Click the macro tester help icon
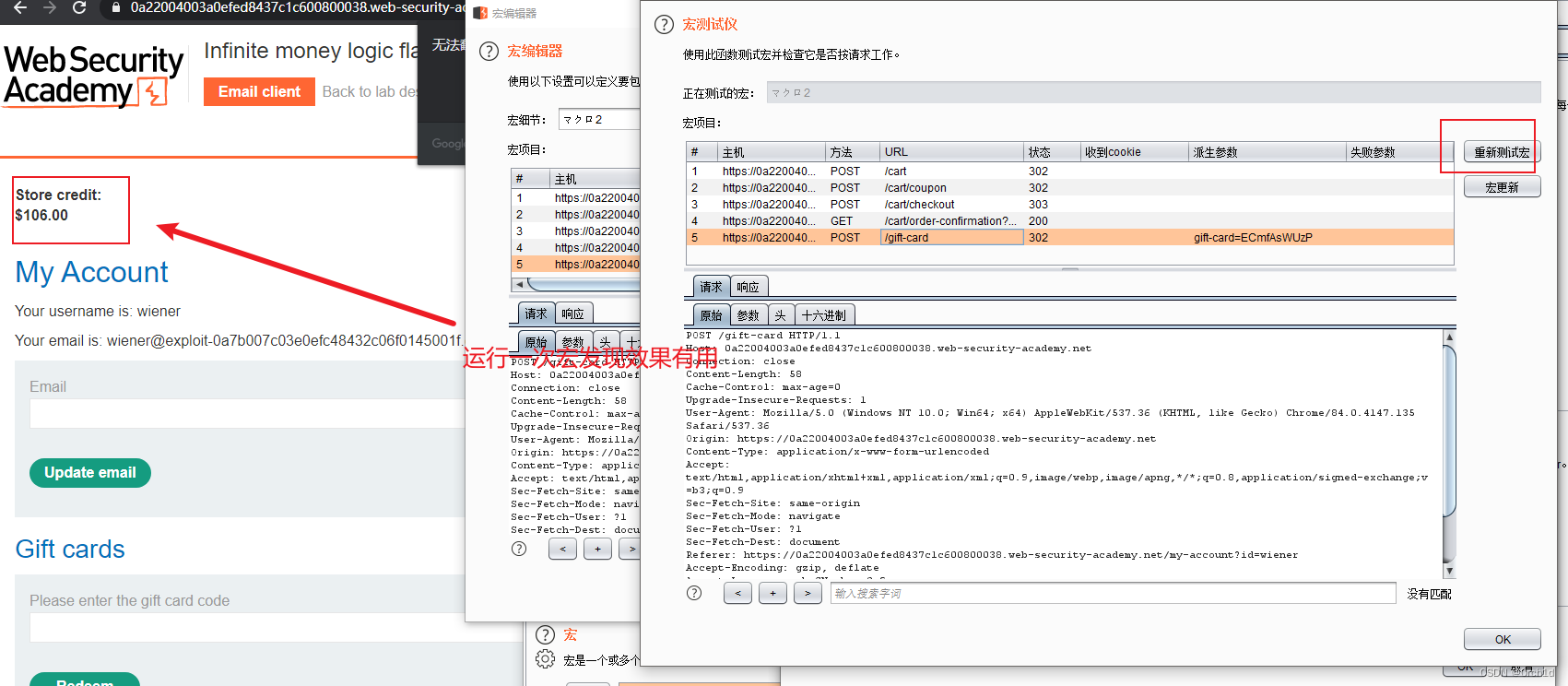 [664, 25]
